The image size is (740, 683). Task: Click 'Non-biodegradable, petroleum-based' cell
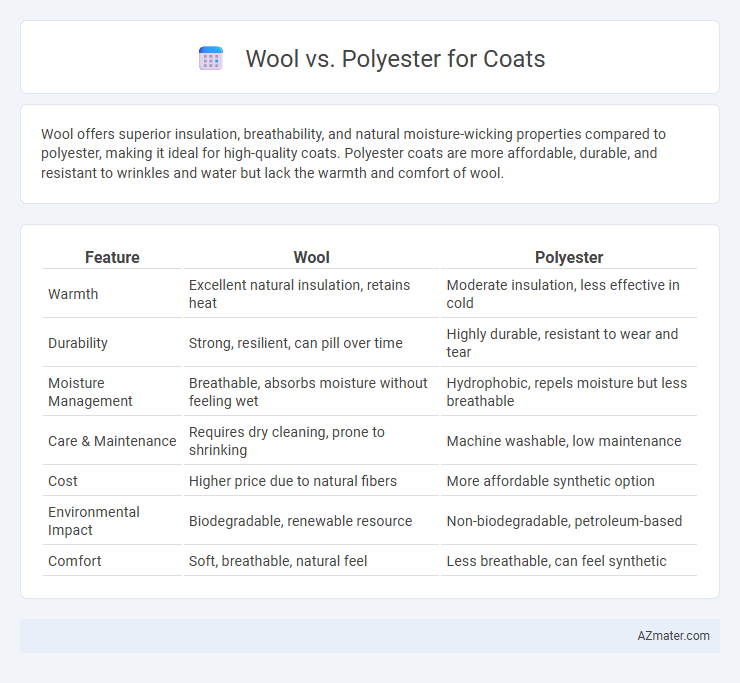point(569,521)
